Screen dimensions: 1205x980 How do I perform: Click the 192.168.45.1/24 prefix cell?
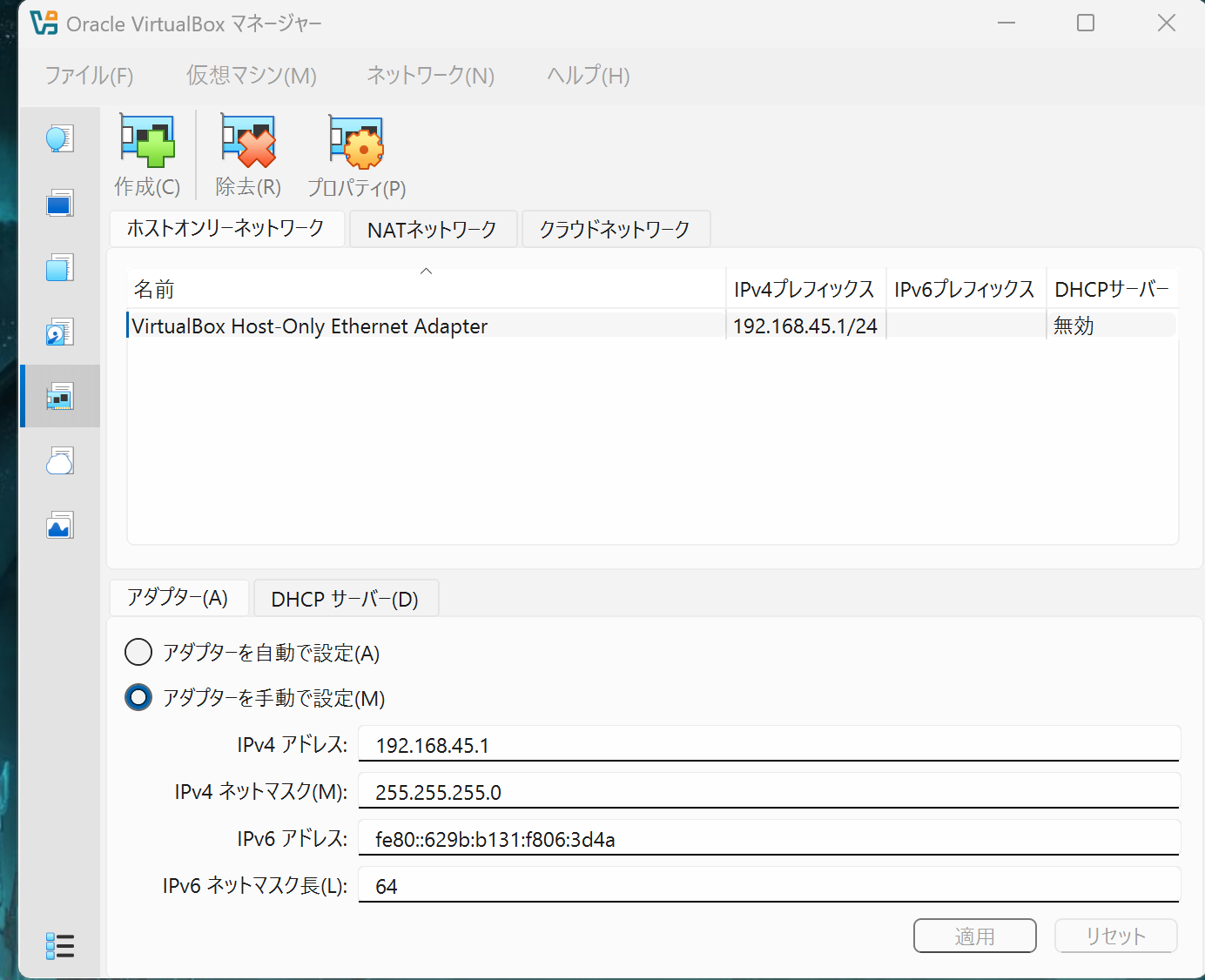[x=805, y=326]
